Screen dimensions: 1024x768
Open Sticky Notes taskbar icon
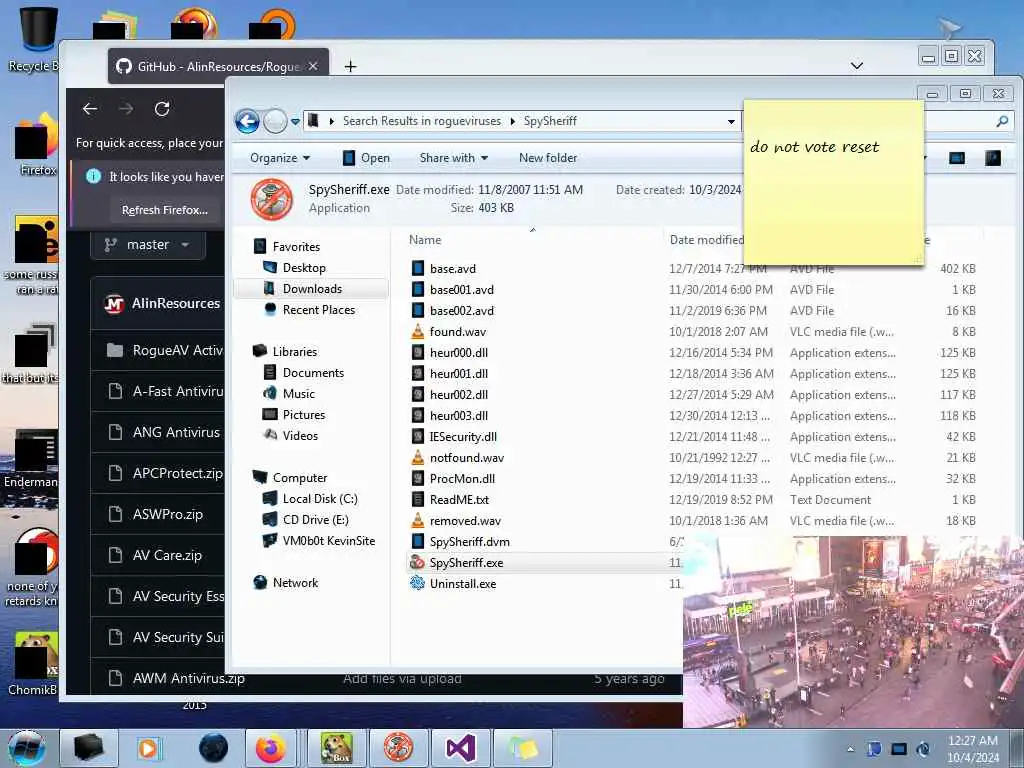(x=522, y=748)
